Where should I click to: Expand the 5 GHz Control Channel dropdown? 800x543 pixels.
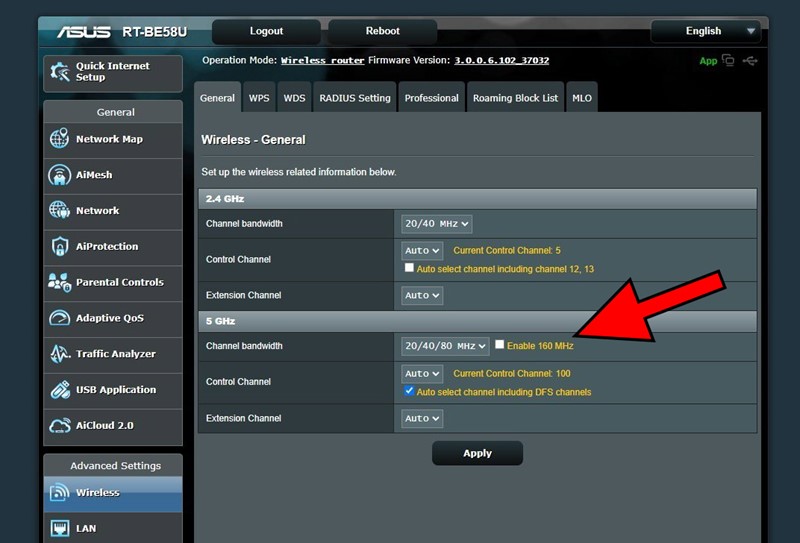(422, 374)
